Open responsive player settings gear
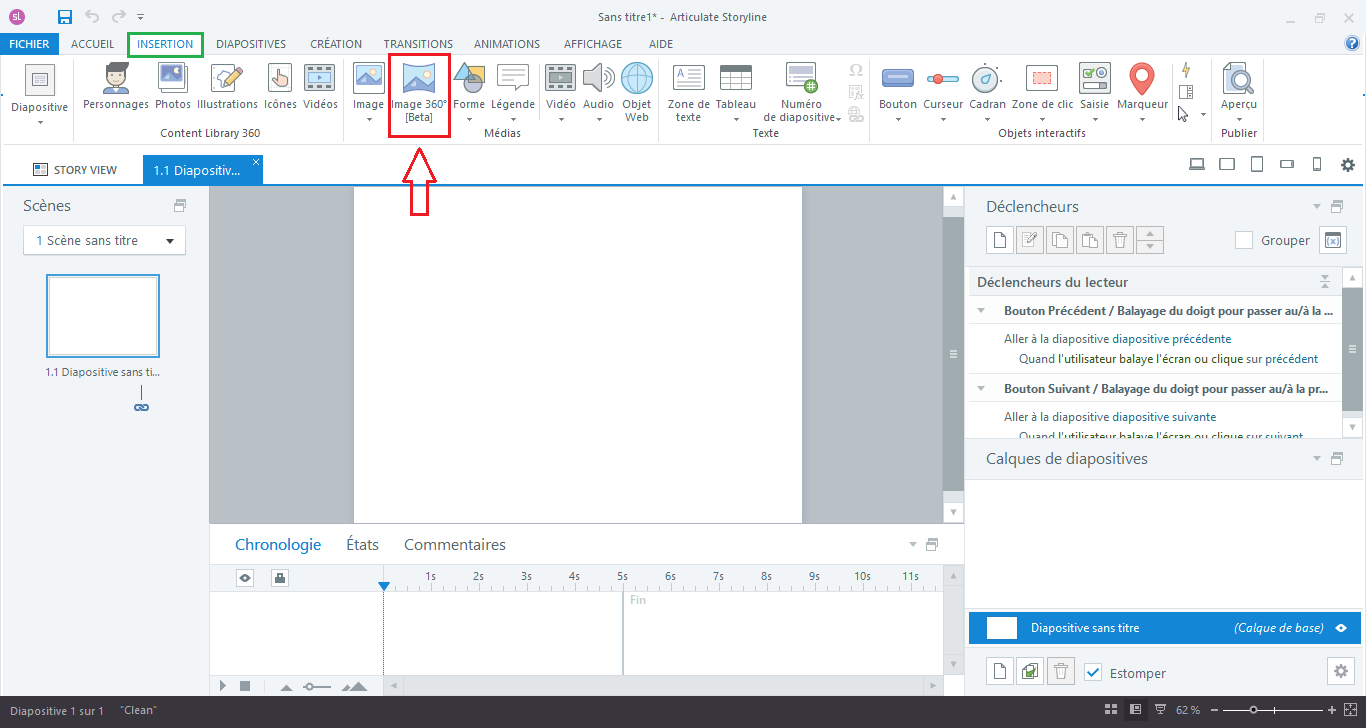Viewport: 1366px width, 728px height. coord(1348,165)
